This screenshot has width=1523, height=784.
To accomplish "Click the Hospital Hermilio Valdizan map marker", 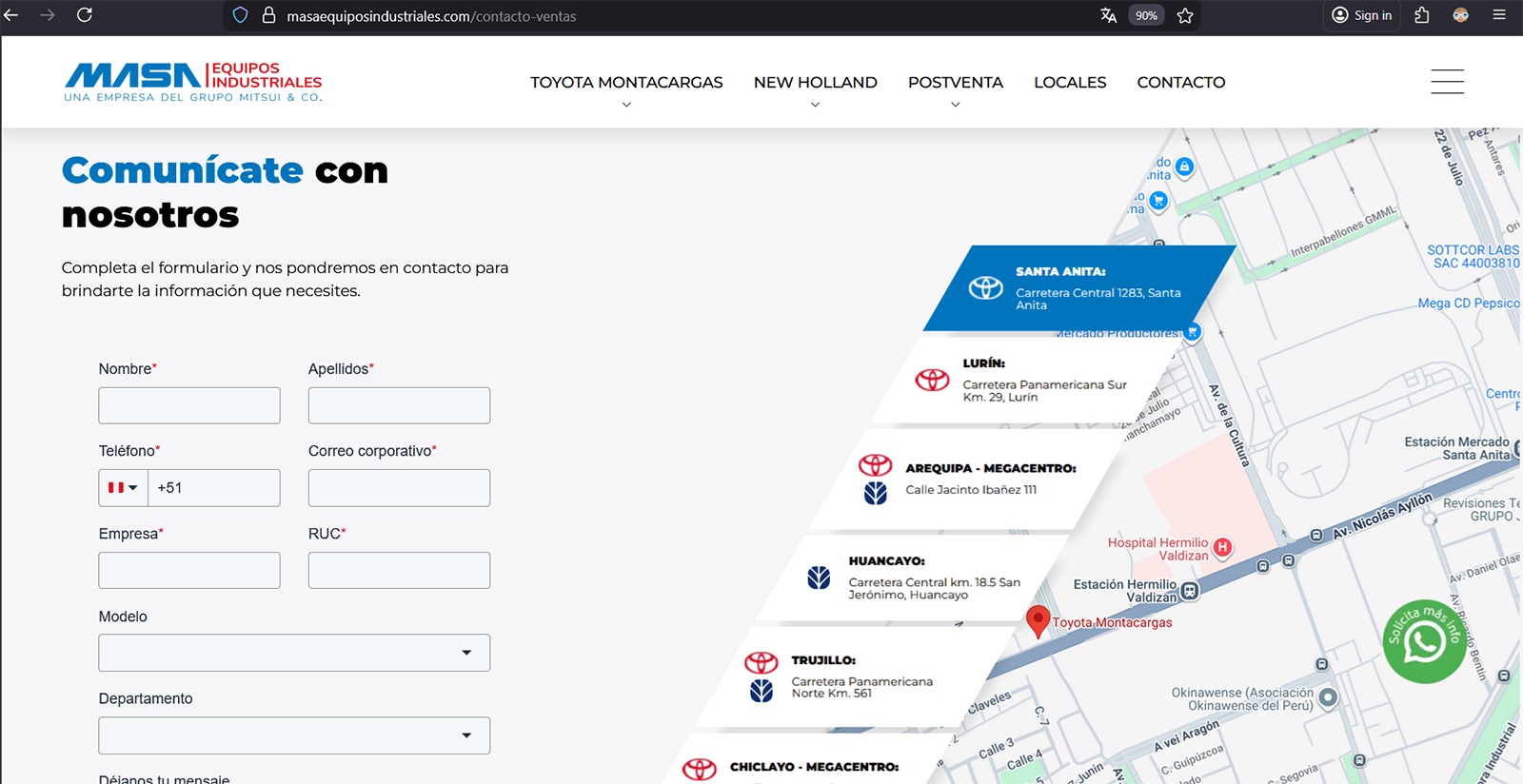I will (x=1222, y=547).
